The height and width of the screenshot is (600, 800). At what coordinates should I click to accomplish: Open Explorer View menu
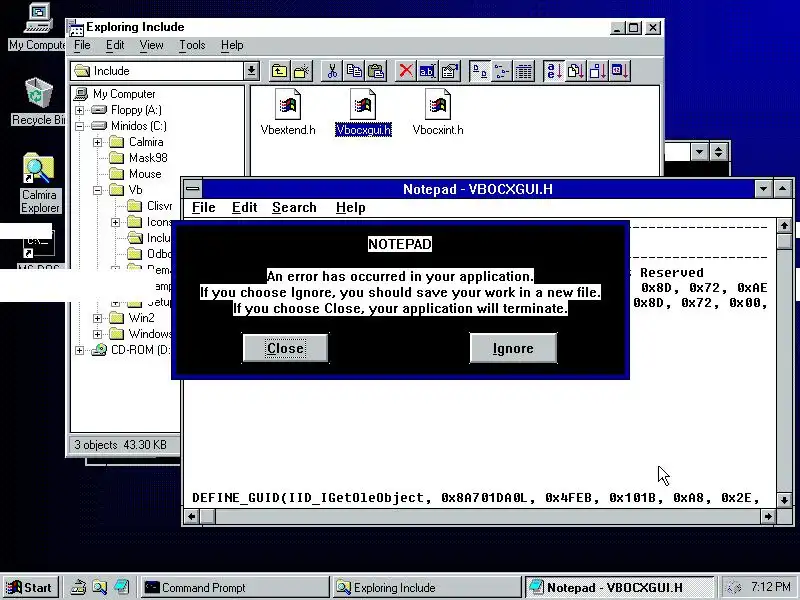152,45
